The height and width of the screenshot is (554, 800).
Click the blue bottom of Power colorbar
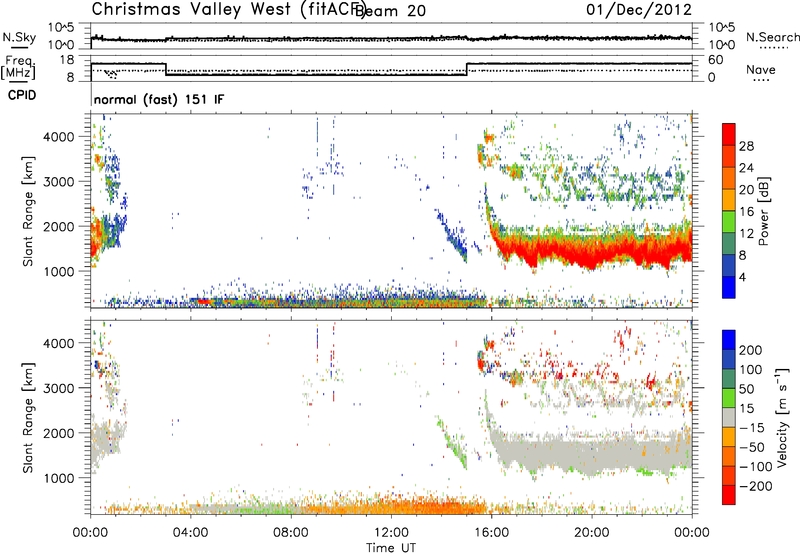pos(729,287)
